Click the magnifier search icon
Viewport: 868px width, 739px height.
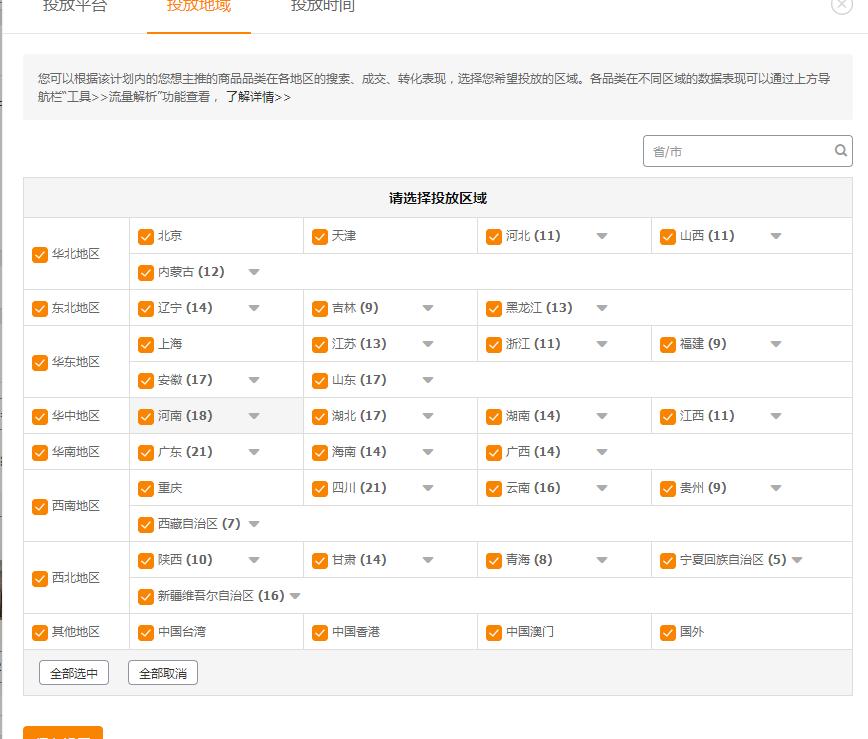coord(840,151)
